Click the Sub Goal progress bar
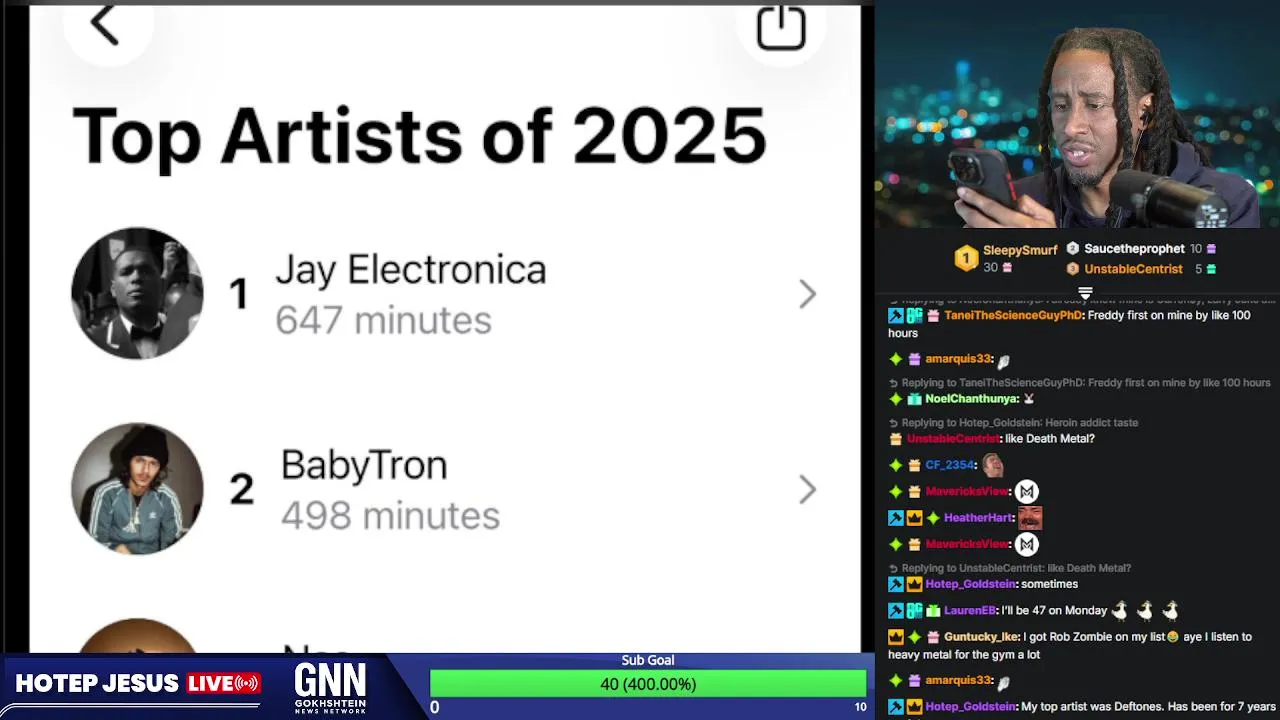 tap(648, 684)
